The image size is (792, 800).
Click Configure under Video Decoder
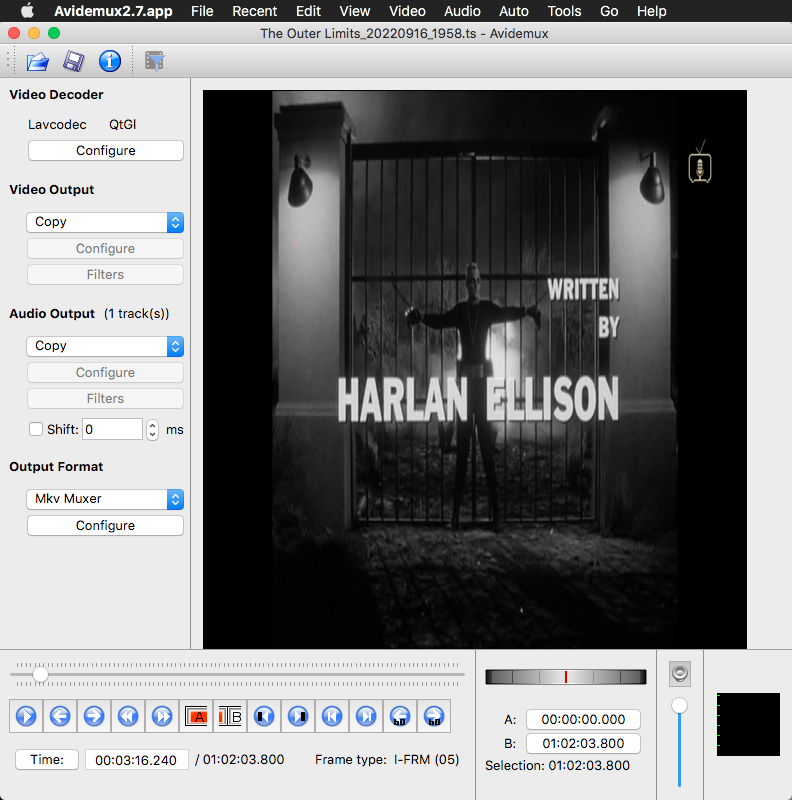(x=105, y=151)
